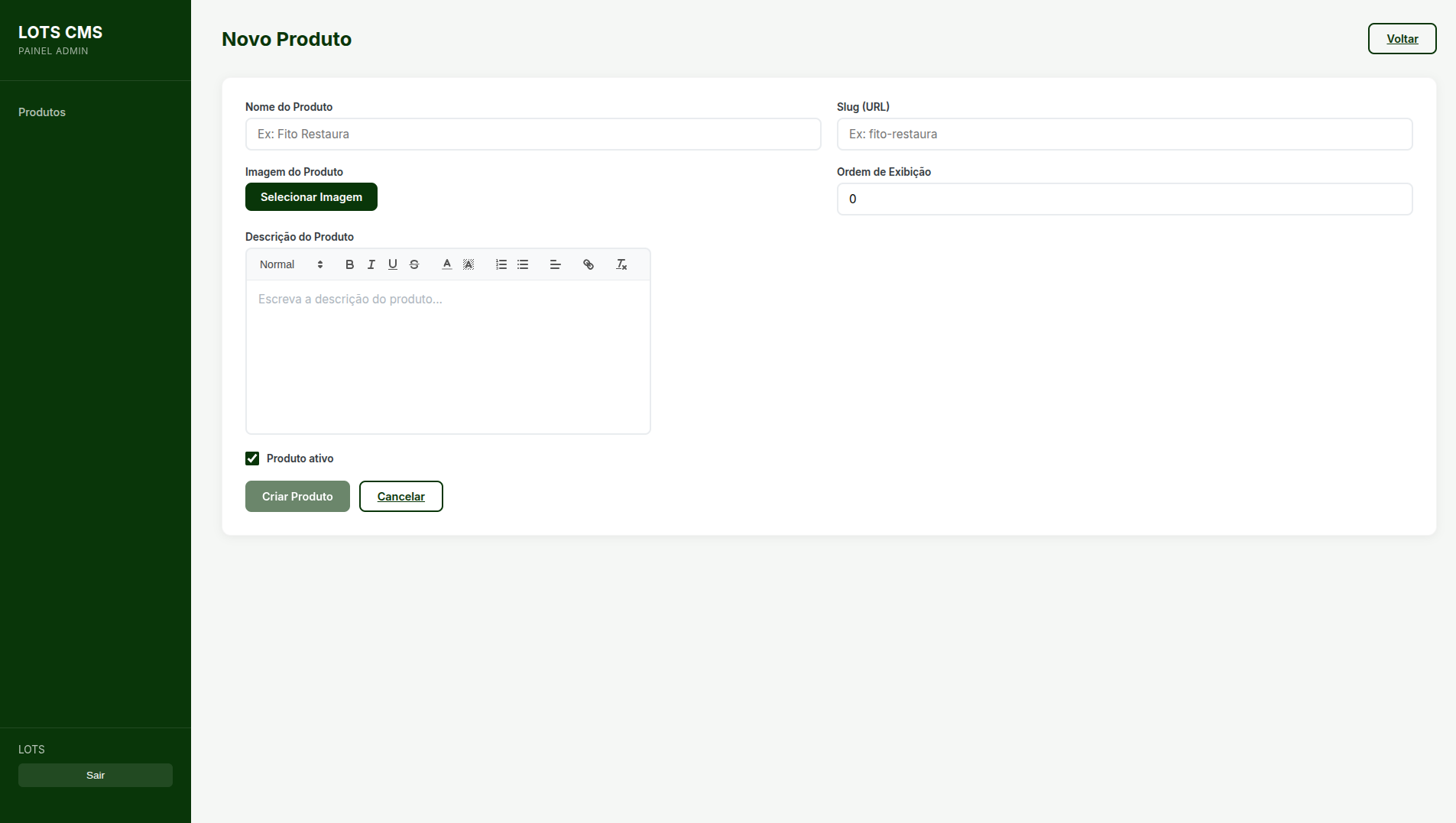Open the text color picker
This screenshot has width=1456, height=823.
[x=447, y=264]
